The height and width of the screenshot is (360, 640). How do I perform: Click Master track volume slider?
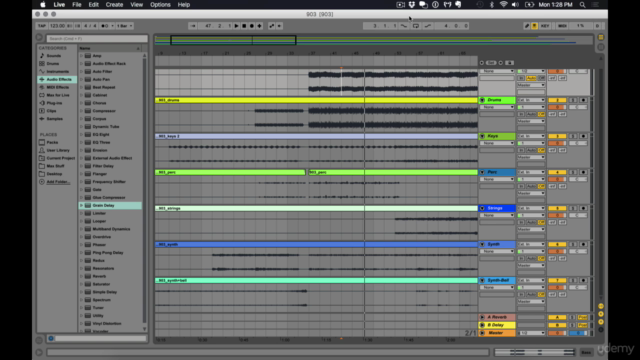point(557,333)
